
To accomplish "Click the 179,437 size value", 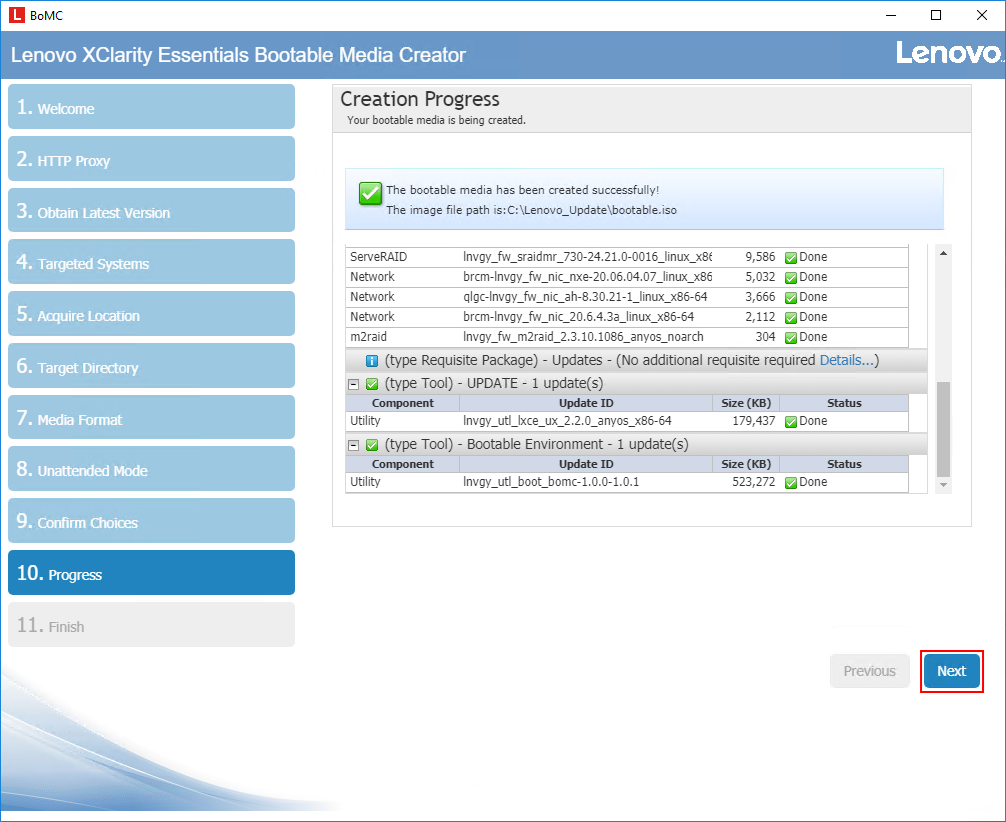I will tap(753, 421).
